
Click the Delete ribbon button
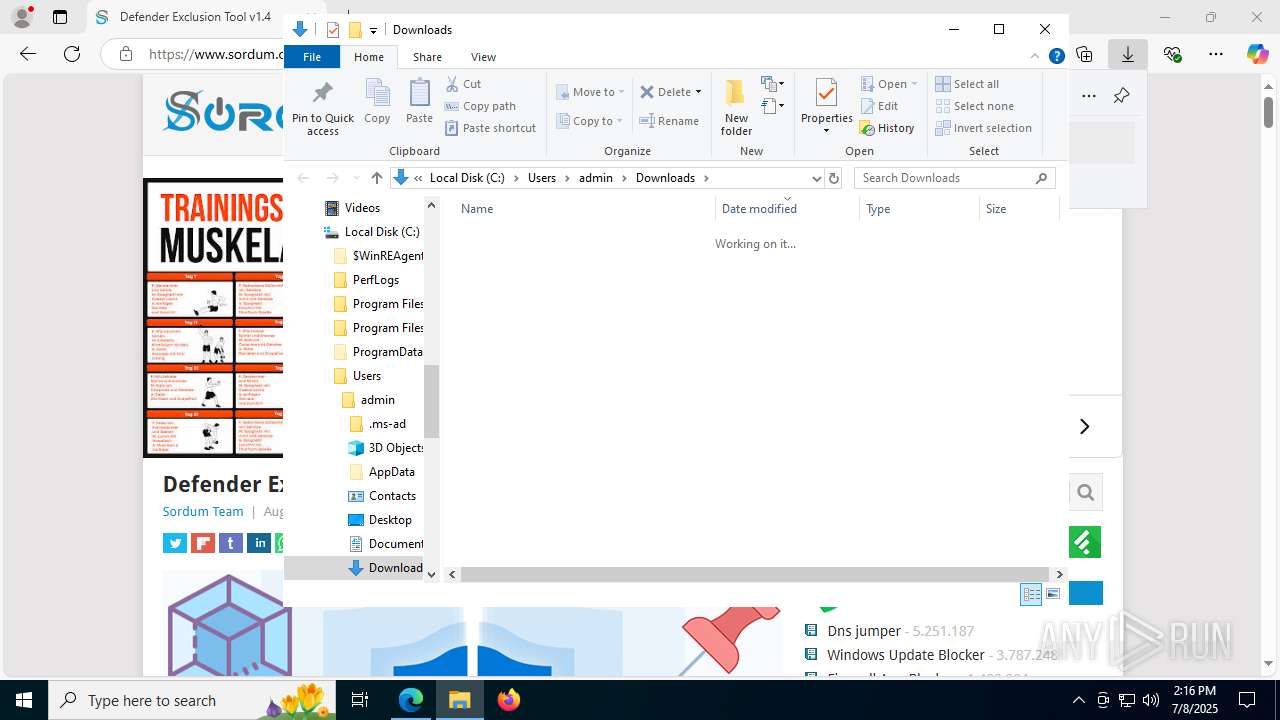coord(665,92)
